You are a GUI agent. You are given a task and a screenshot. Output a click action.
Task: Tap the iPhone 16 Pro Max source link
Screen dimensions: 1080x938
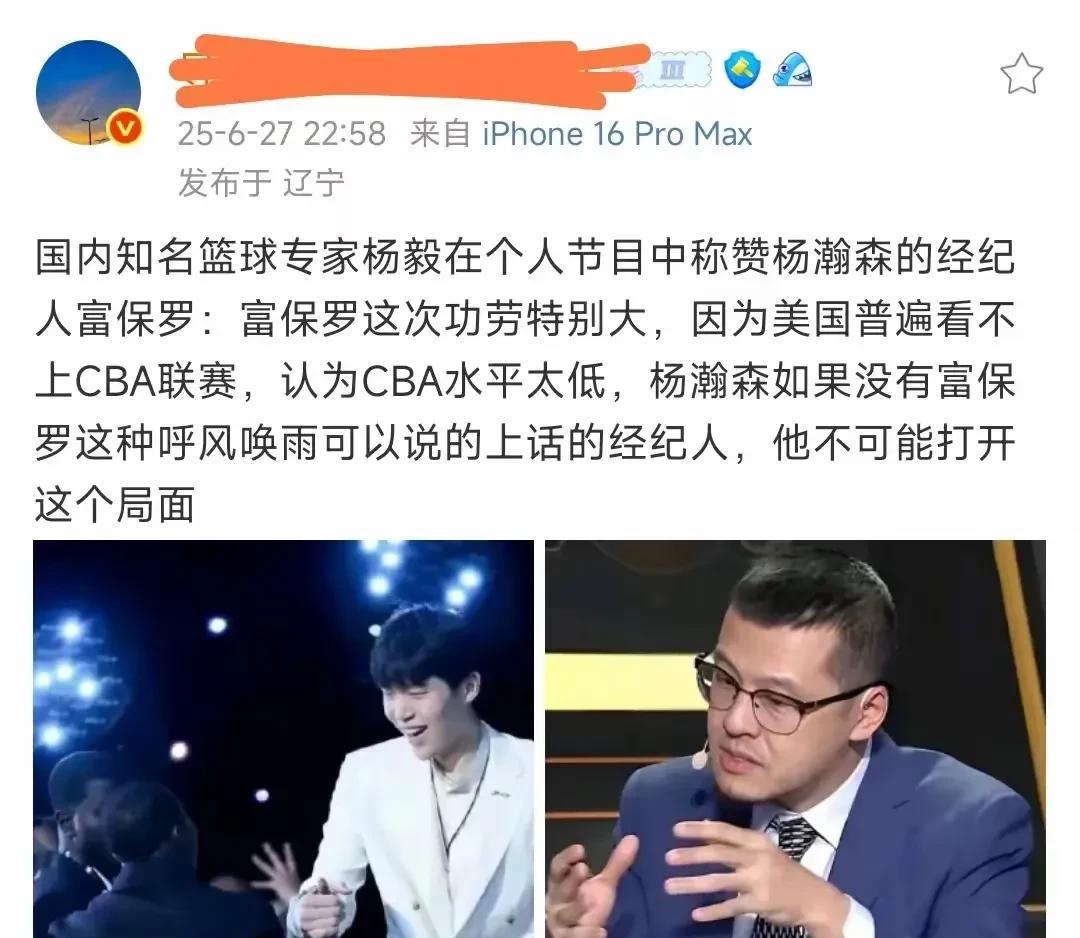tap(617, 134)
